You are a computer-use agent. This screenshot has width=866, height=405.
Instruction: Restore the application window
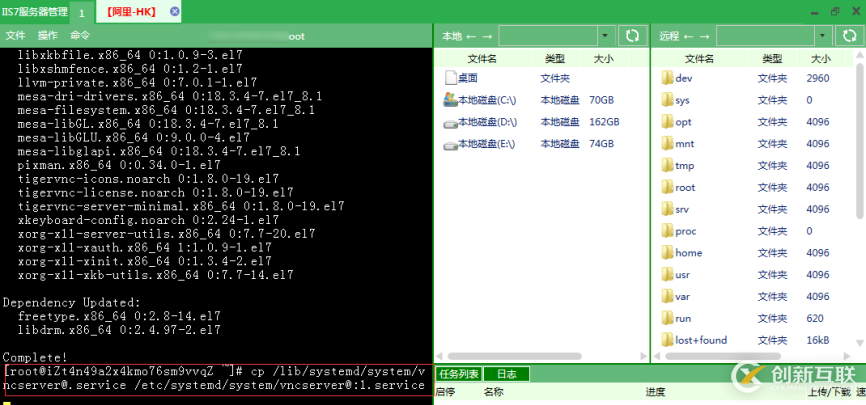click(x=835, y=11)
